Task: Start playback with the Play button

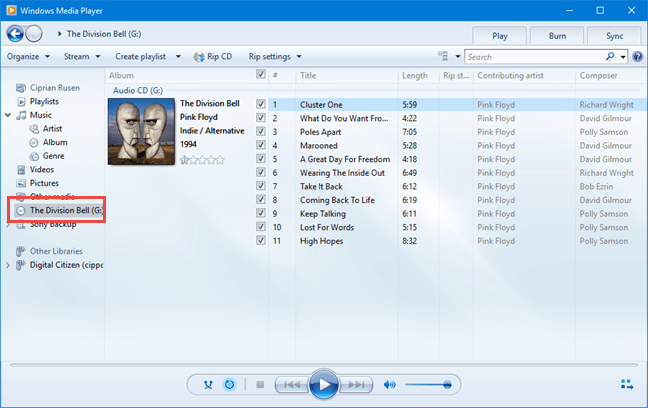Action: (x=324, y=385)
